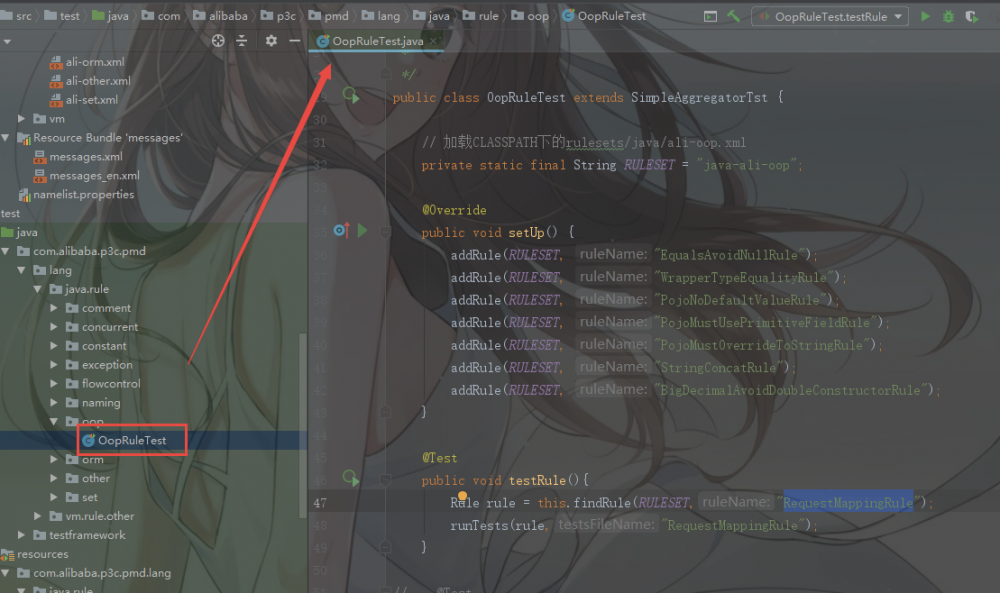Screen dimensions: 1000x593
Task: Click fold toggle beside testRule method
Action: tap(385, 480)
